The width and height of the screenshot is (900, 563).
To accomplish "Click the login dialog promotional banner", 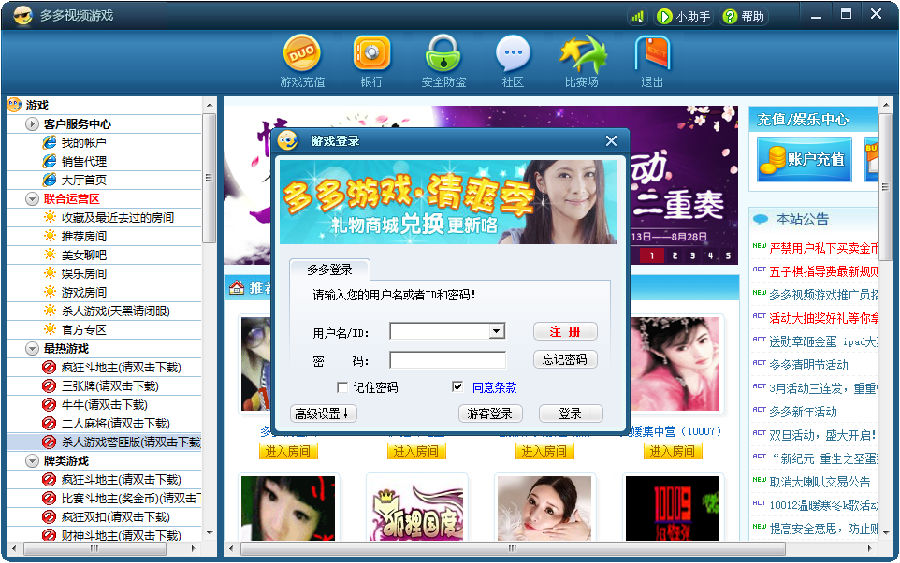I will [x=448, y=202].
